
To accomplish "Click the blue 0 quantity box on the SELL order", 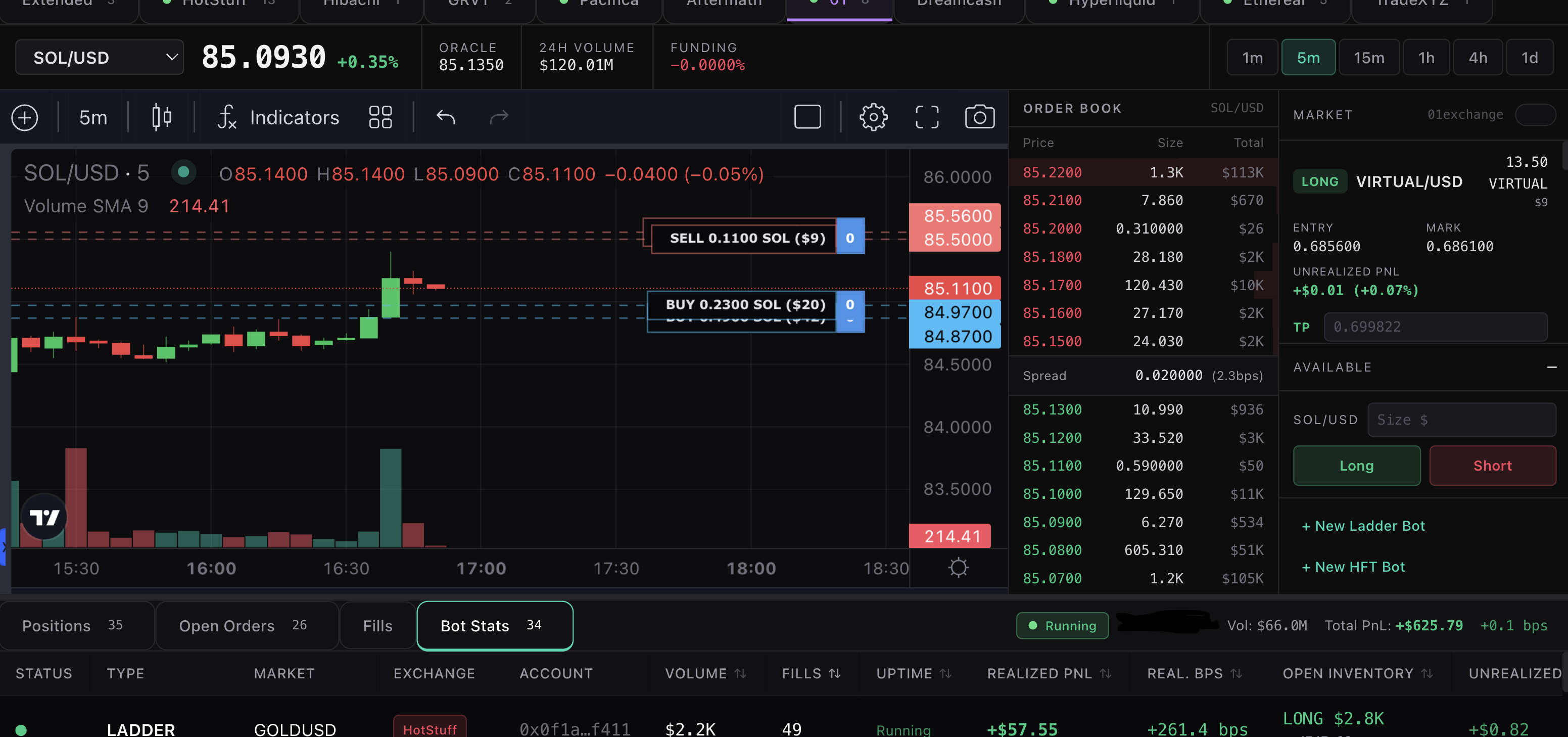I will point(850,238).
